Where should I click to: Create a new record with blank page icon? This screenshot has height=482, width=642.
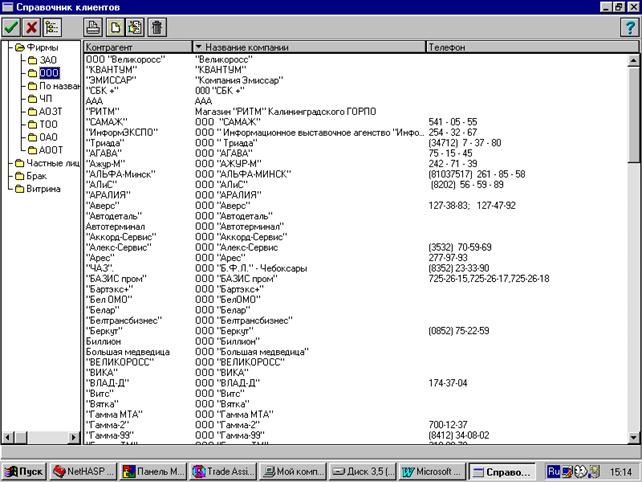pyautogui.click(x=115, y=27)
